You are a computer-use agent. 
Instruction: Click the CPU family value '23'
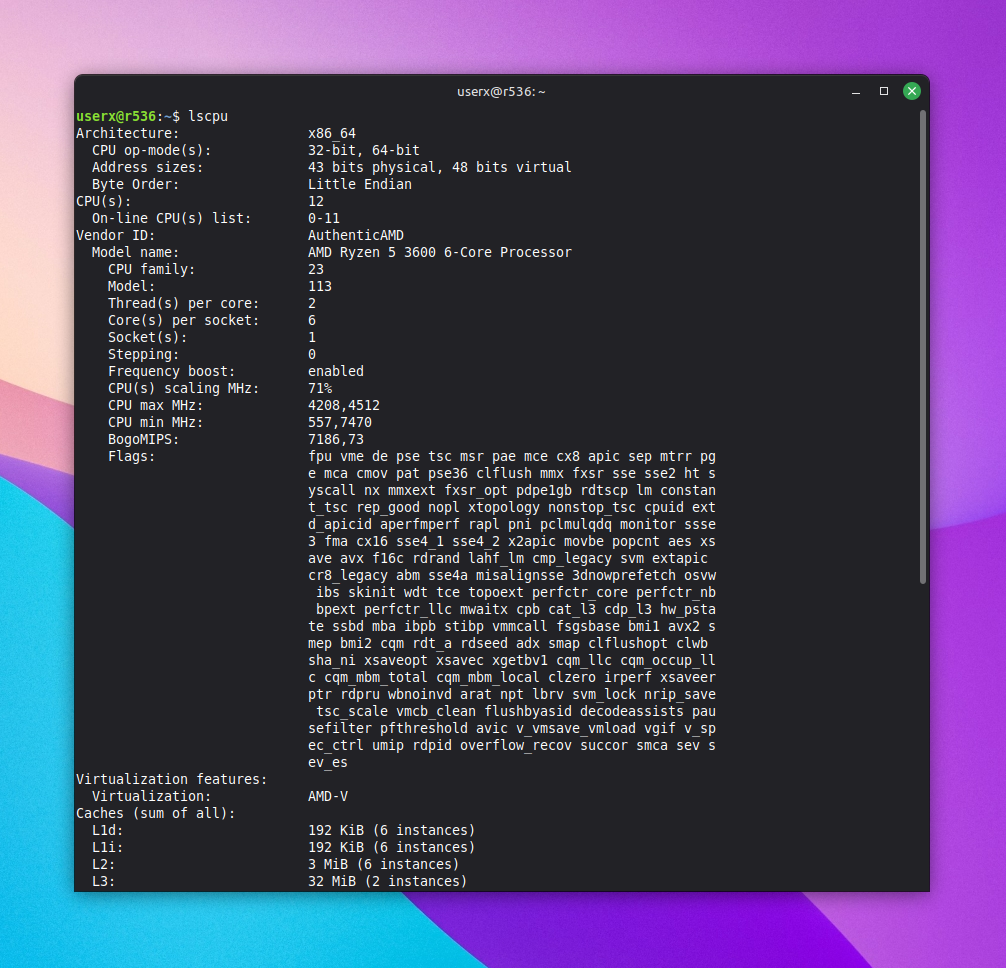(316, 269)
